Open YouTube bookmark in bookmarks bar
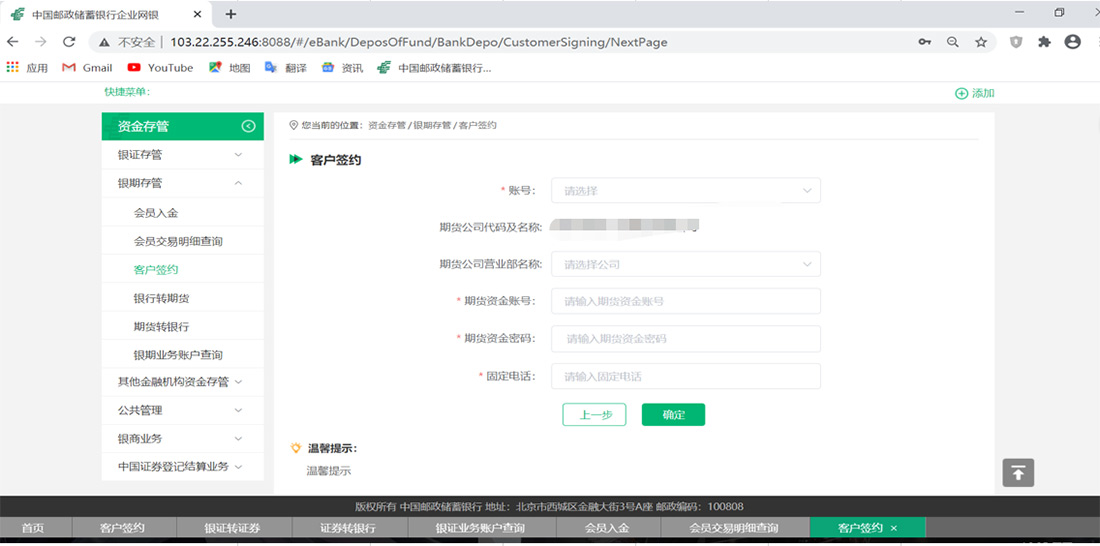1100x546 pixels. [x=160, y=68]
